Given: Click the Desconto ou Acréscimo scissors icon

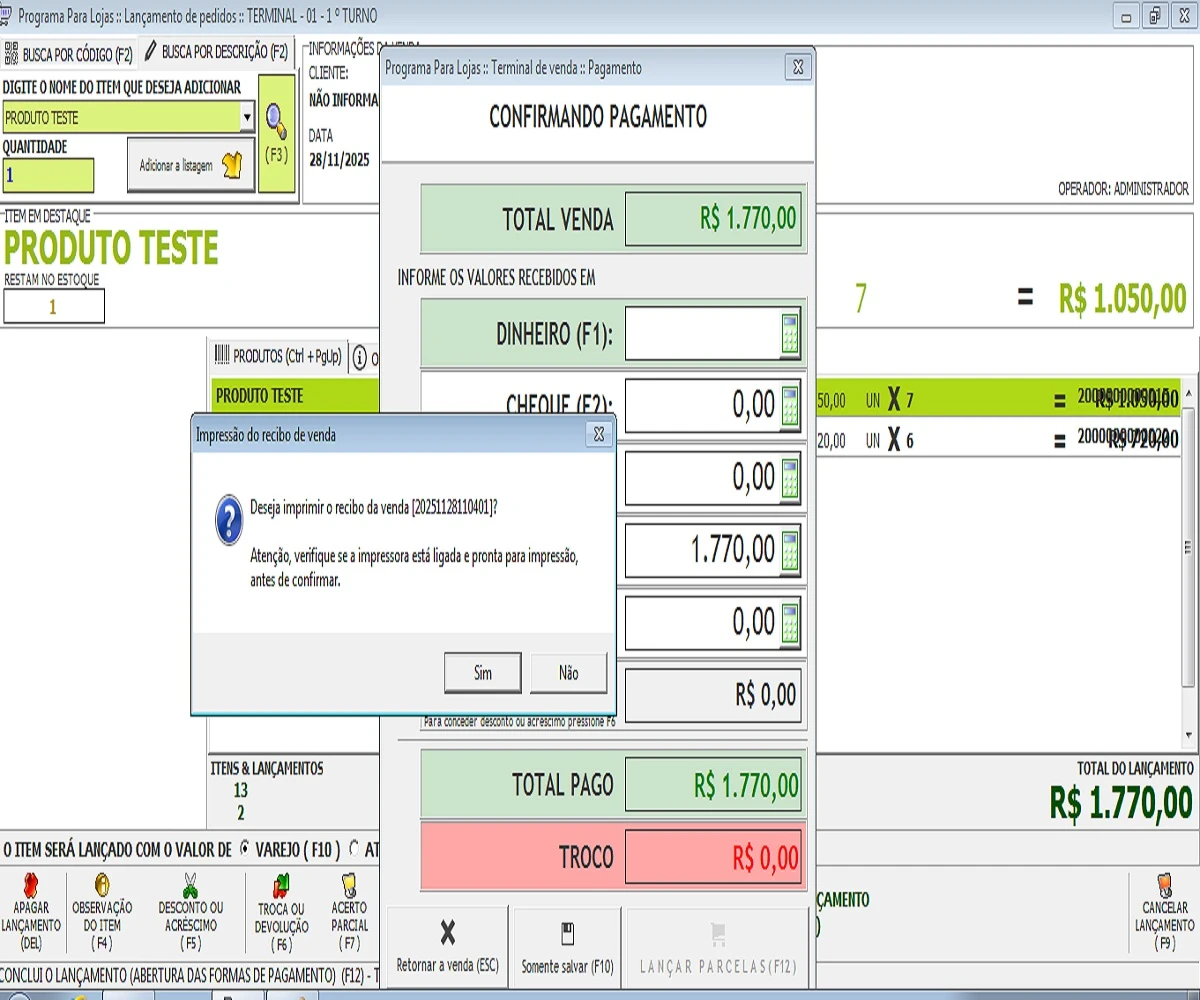Looking at the screenshot, I should pyautogui.click(x=190, y=886).
